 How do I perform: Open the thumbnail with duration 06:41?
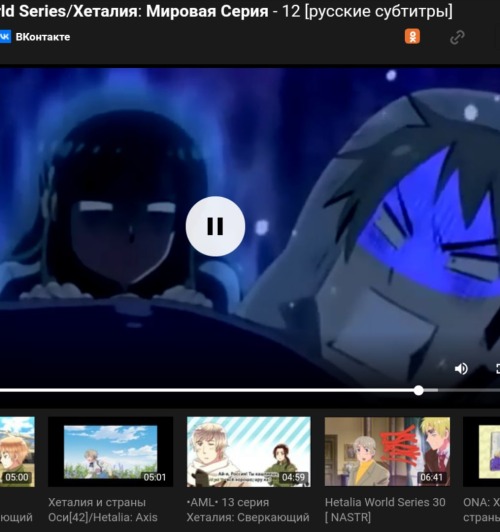coord(387,452)
